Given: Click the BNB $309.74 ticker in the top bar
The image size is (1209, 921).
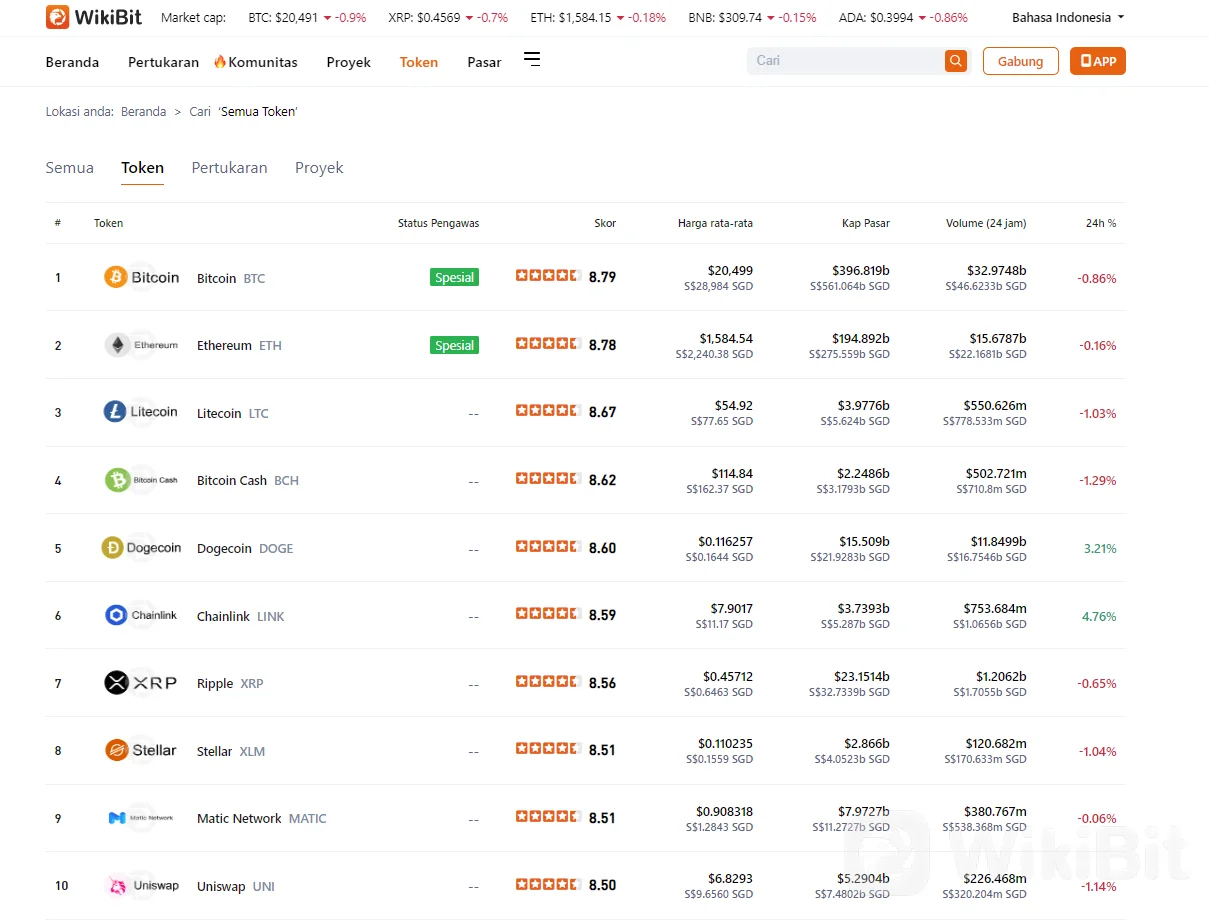Looking at the screenshot, I should [x=752, y=18].
